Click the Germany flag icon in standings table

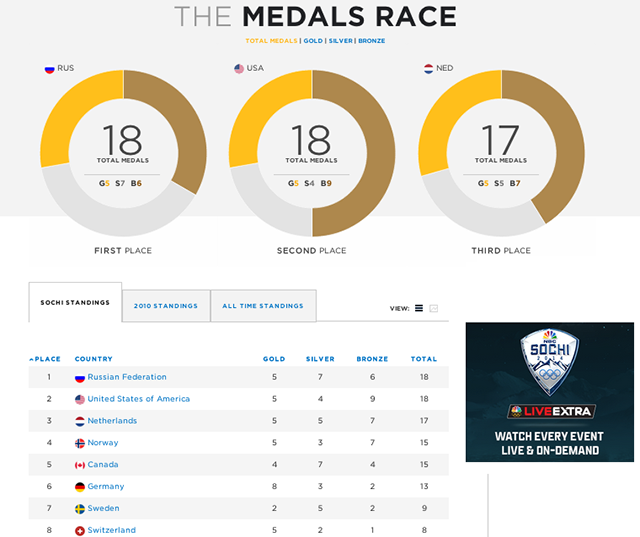[x=80, y=487]
